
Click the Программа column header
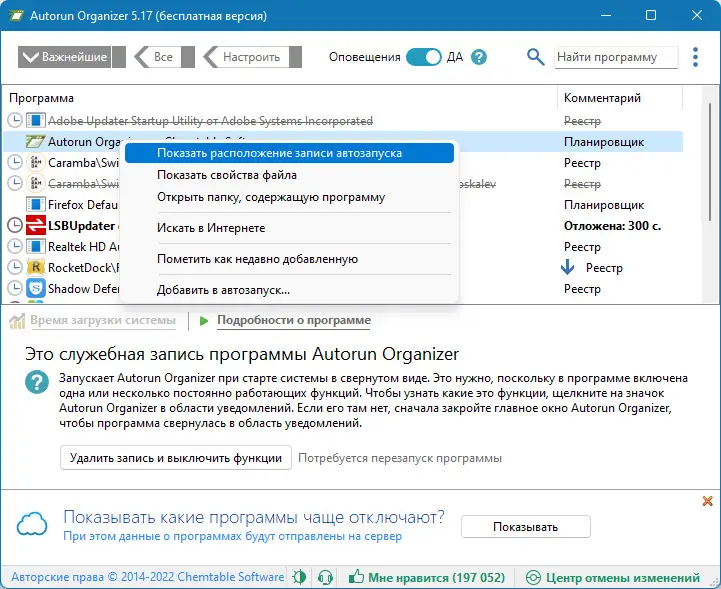tap(41, 98)
